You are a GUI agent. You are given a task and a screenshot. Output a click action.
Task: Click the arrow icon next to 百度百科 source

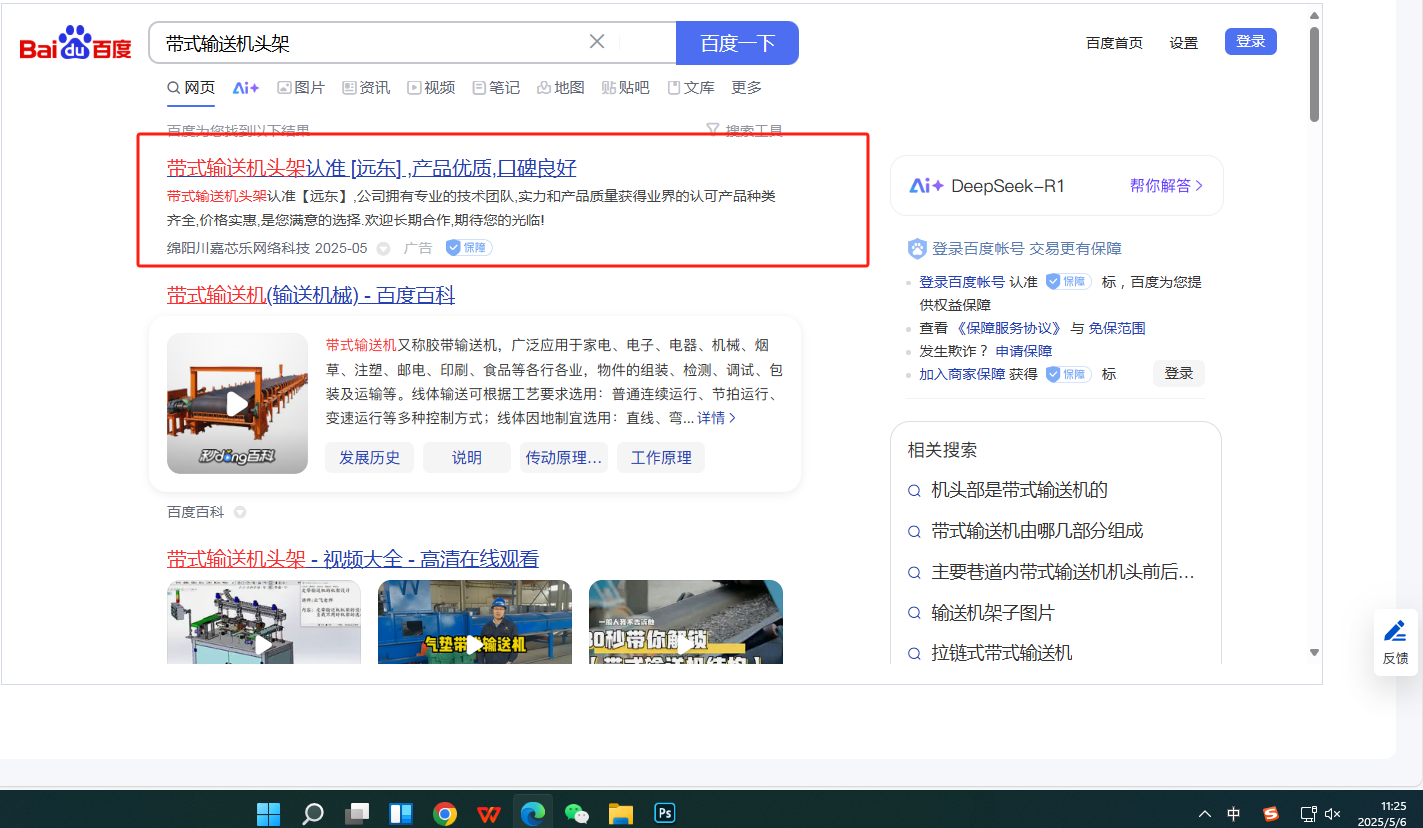coord(240,512)
